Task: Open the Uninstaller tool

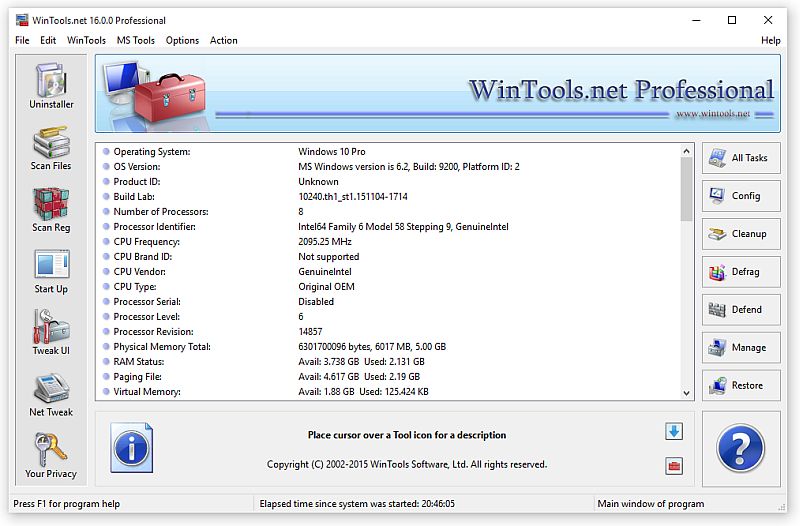Action: [x=50, y=86]
